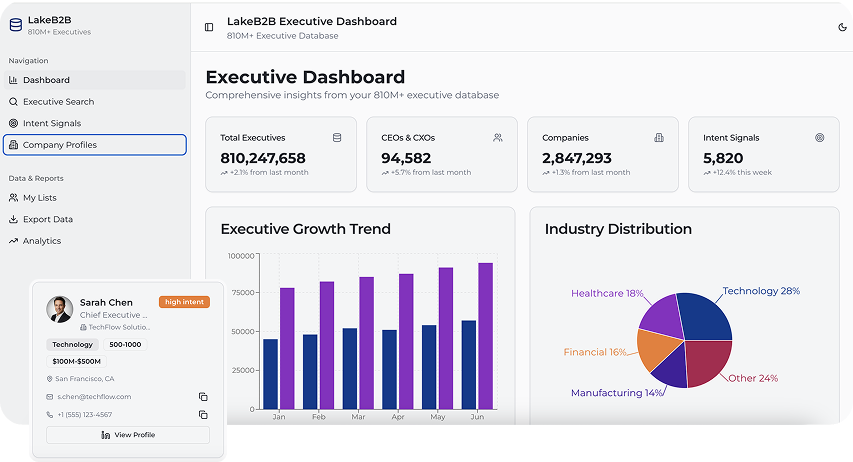This screenshot has height=462, width=853.
Task: Click the LakeB2B database logo icon
Action: point(15,24)
